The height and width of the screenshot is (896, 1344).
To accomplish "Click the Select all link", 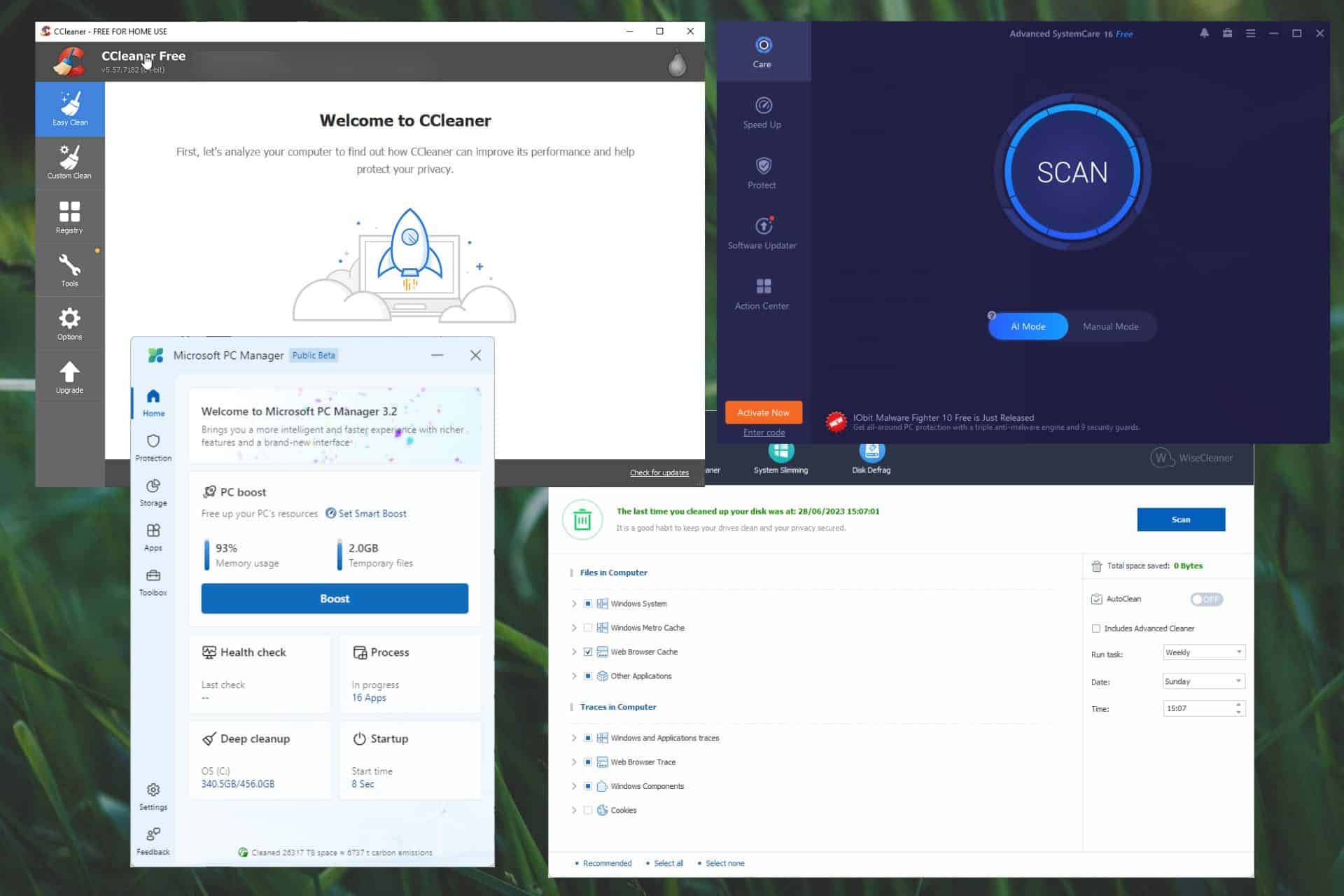I will click(668, 863).
